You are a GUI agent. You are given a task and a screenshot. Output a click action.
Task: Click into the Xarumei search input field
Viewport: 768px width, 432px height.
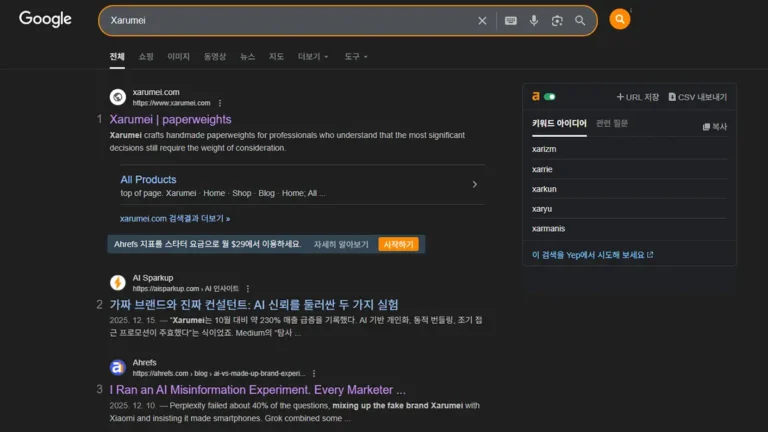289,21
